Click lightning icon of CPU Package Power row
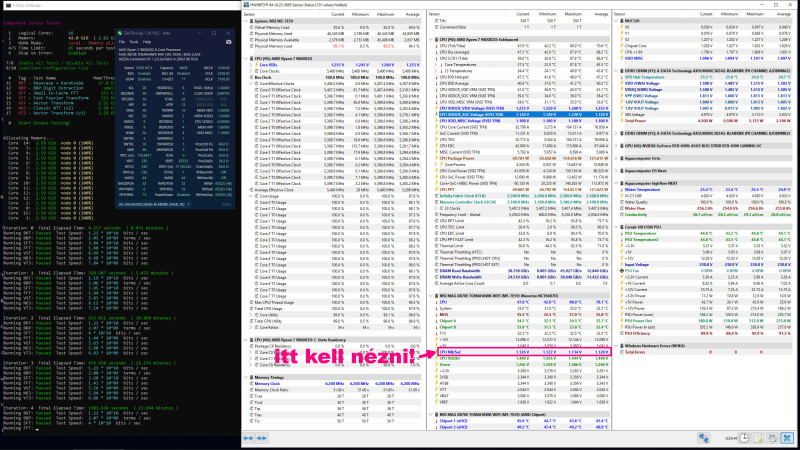 pos(437,159)
